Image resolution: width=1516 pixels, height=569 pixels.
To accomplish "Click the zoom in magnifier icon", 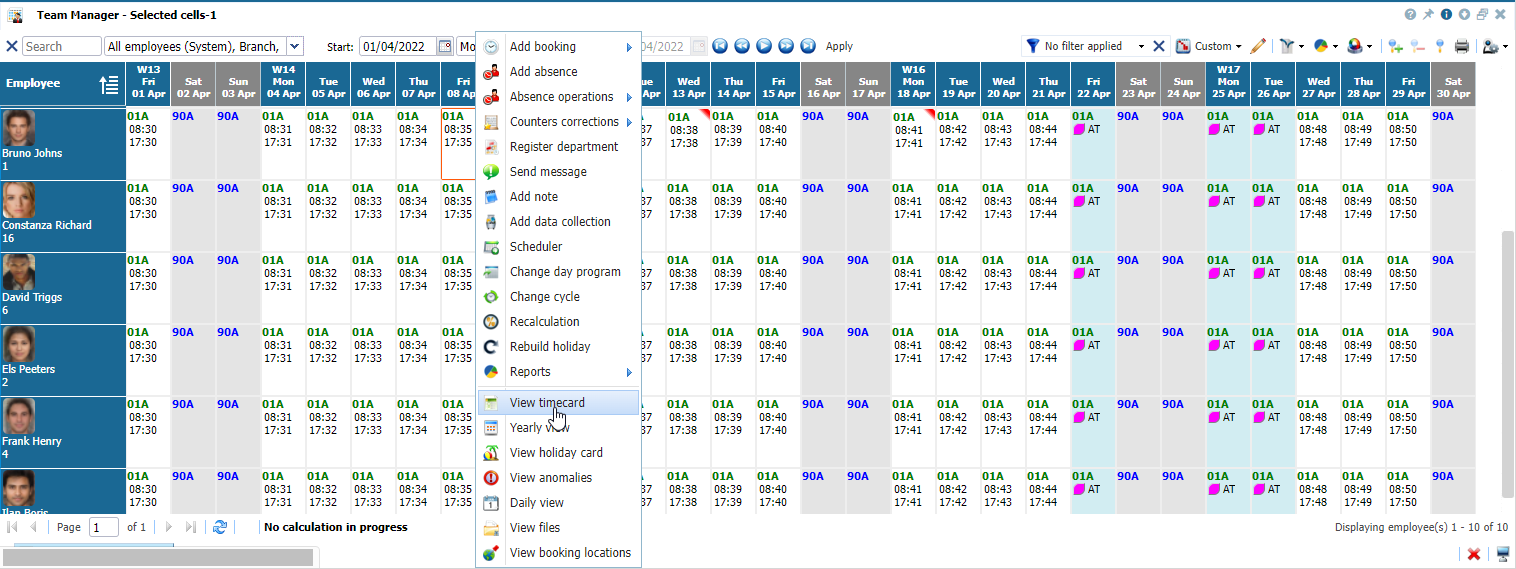I will [x=1395, y=46].
